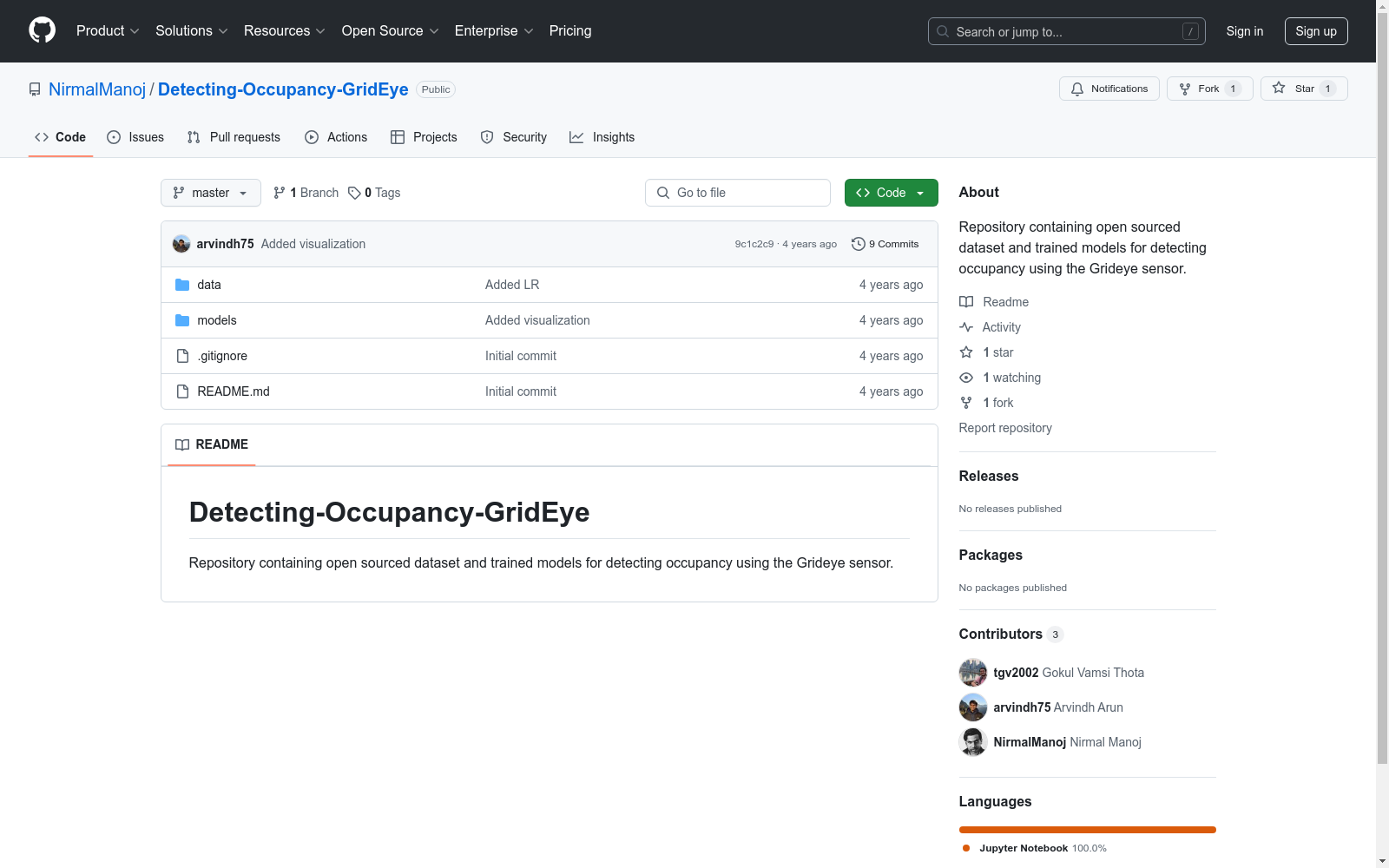Open the 9 Commits history link
Image resolution: width=1389 pixels, height=868 pixels.
tap(885, 244)
